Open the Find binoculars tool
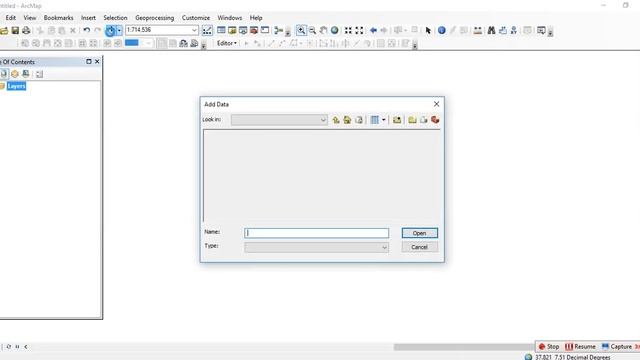 491,30
